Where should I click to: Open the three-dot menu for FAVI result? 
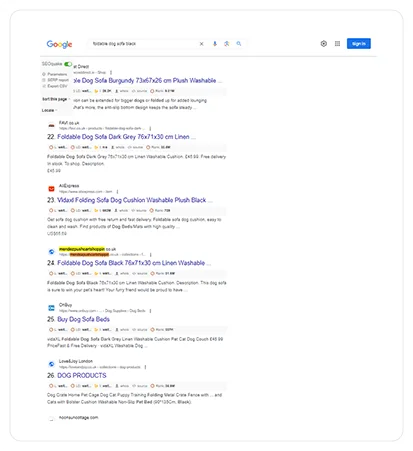point(150,128)
